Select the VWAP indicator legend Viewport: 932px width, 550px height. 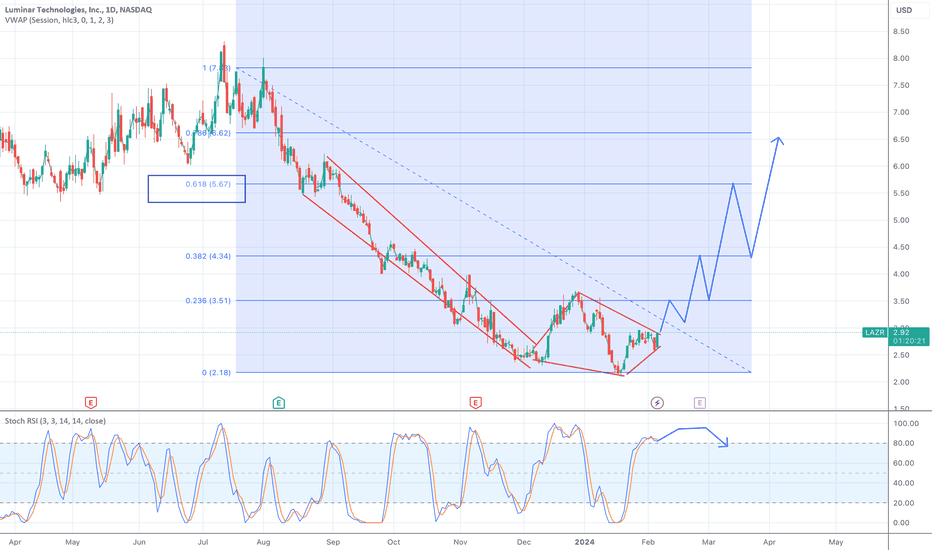tap(59, 20)
